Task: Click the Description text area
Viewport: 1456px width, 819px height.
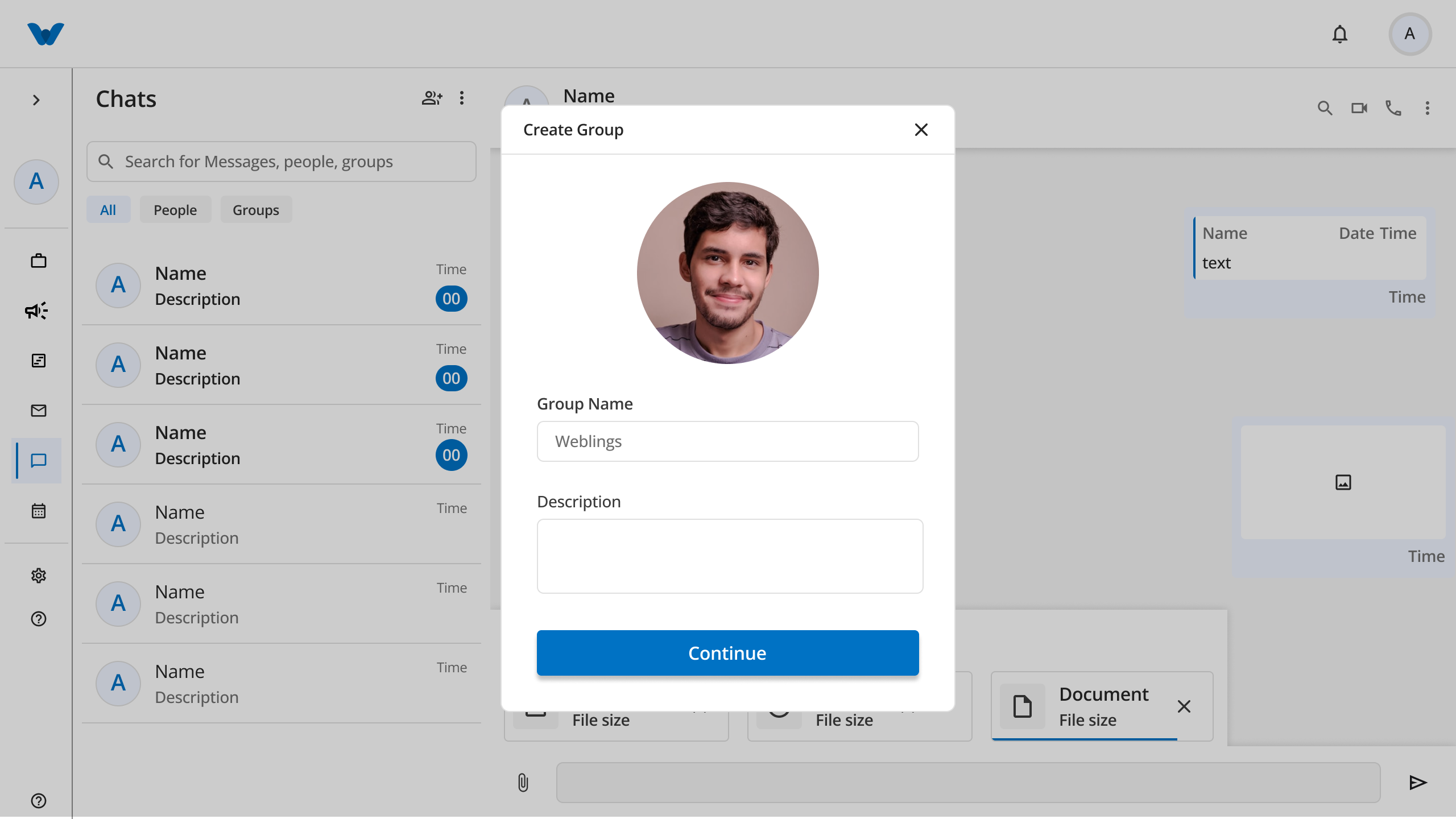Action: pos(730,556)
